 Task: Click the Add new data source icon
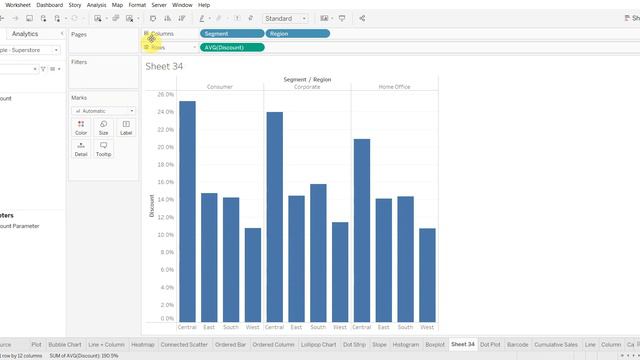43,18
